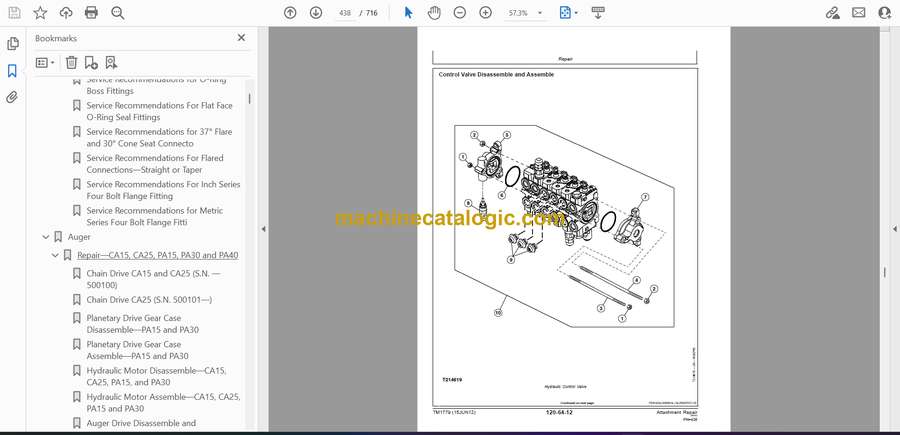The height and width of the screenshot is (435, 900).
Task: Open Repair—CA15, CA25, PA15, PA30 and PA40 bookmark
Action: pyautogui.click(x=158, y=255)
